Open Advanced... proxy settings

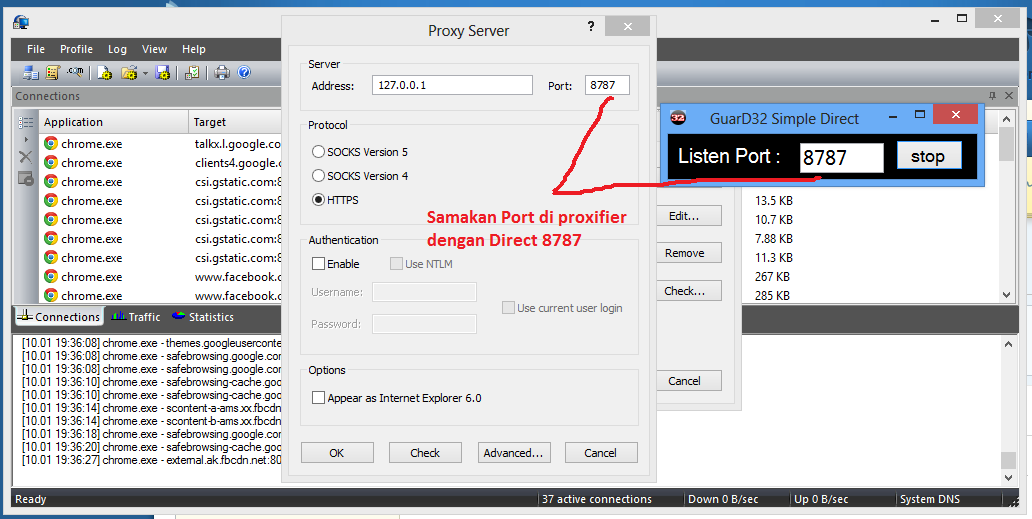(x=513, y=453)
